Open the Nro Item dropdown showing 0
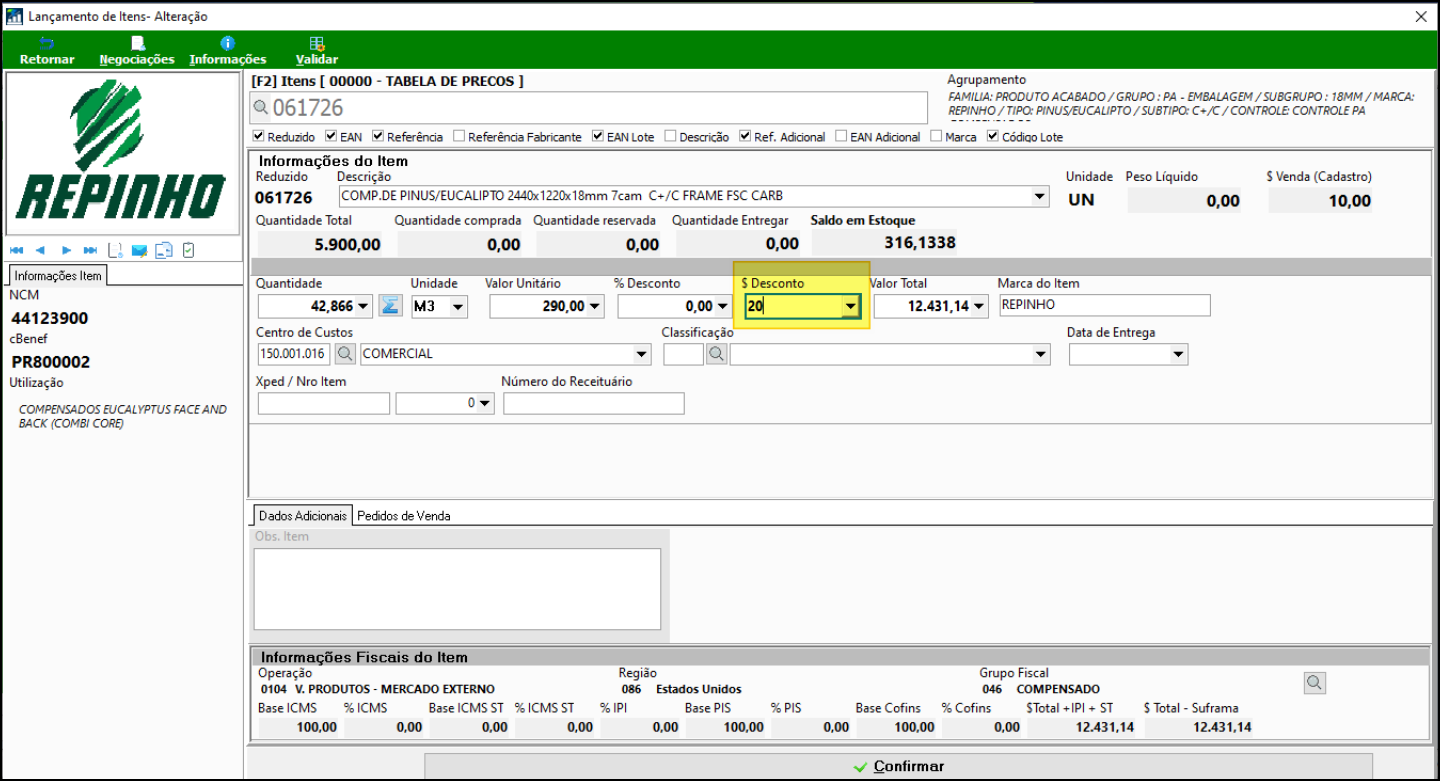The image size is (1440, 781). [485, 403]
